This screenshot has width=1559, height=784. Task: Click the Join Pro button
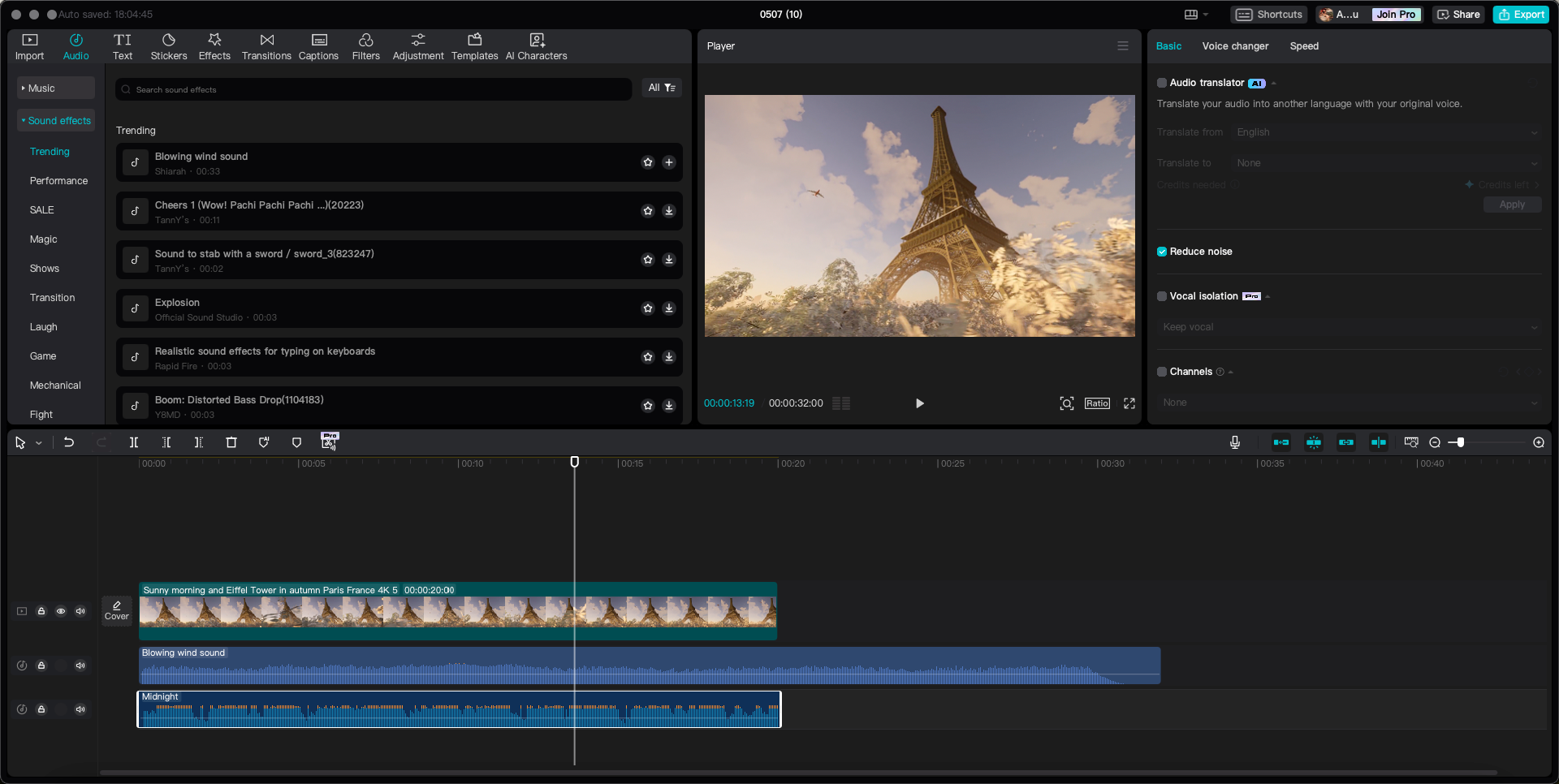pos(1396,14)
